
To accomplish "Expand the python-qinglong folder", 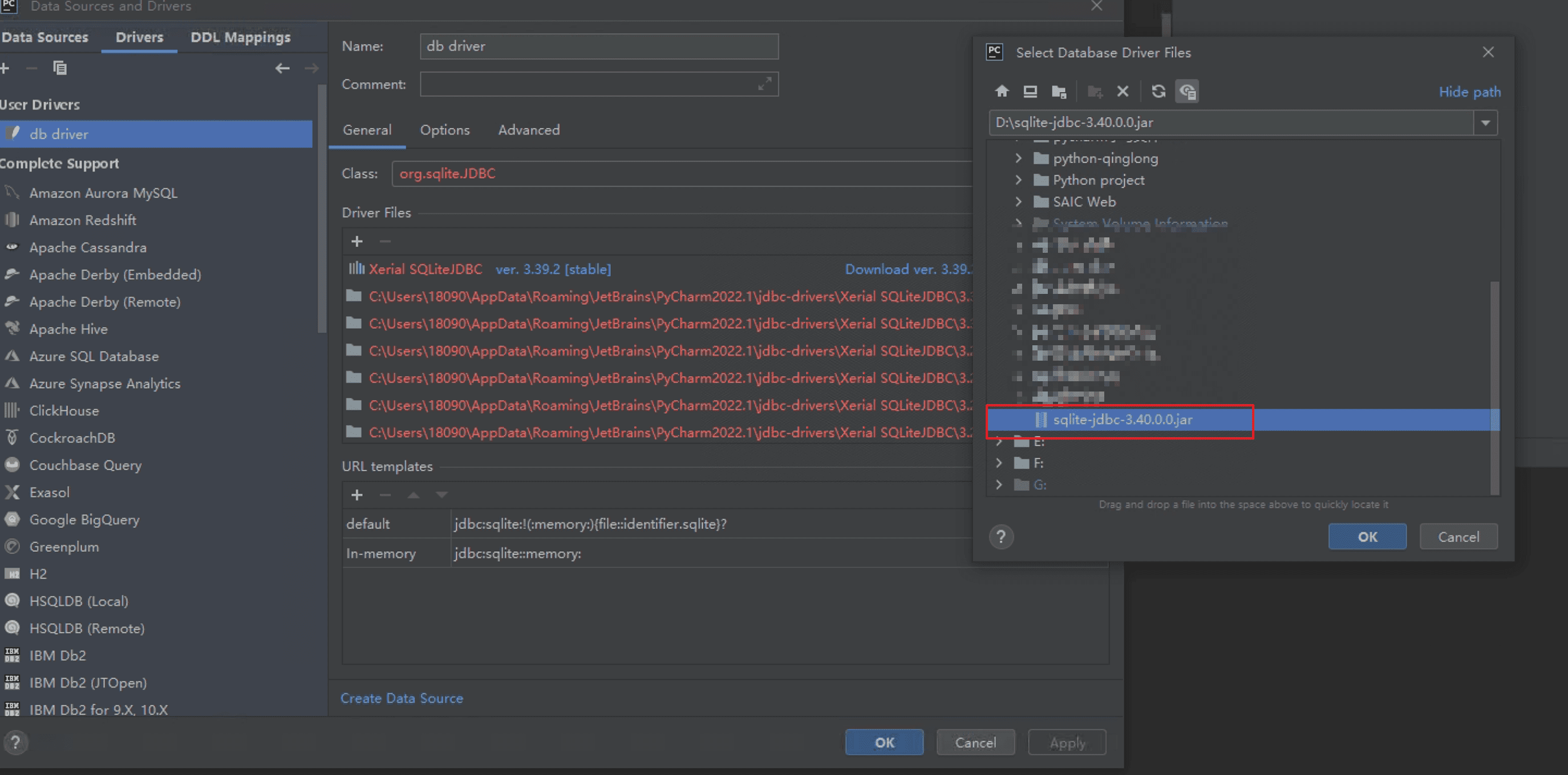I will click(x=1018, y=158).
